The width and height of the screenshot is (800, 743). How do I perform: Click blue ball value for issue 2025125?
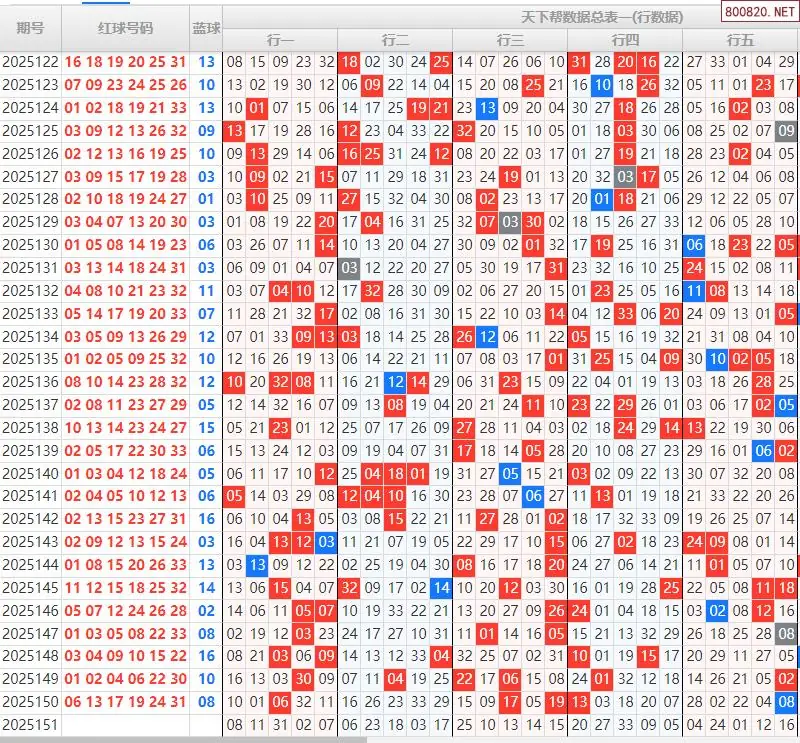pos(206,130)
